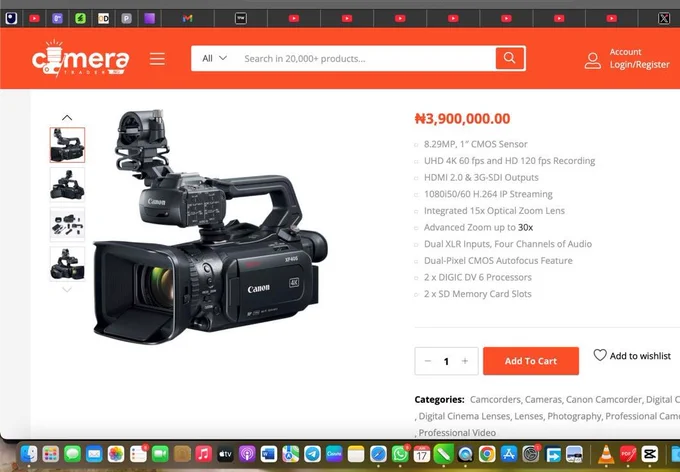Click 'Integrated 15x Optical Zoom Lens' text
The height and width of the screenshot is (472, 680).
(x=494, y=211)
